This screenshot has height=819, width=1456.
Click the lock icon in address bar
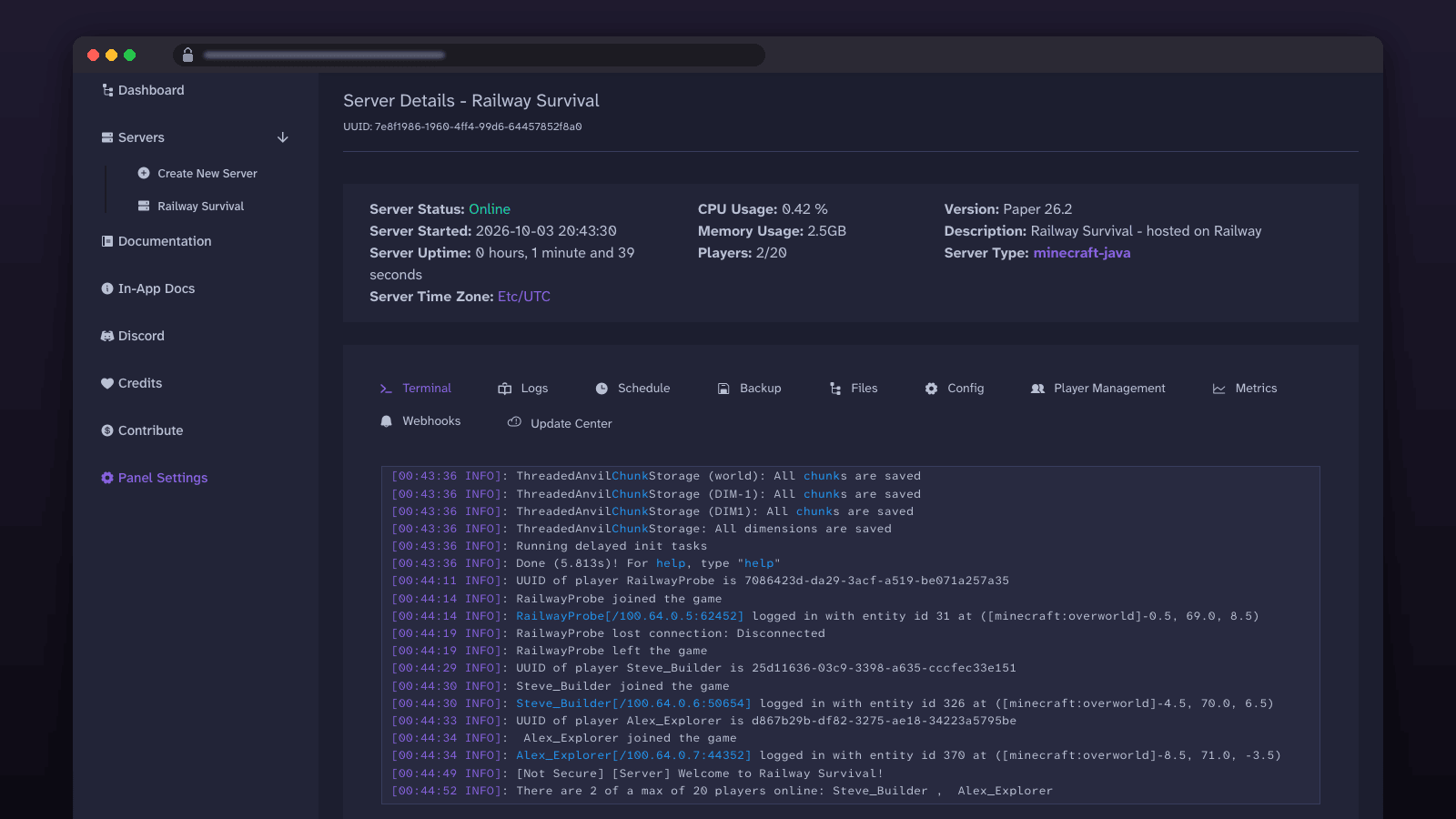[x=187, y=55]
